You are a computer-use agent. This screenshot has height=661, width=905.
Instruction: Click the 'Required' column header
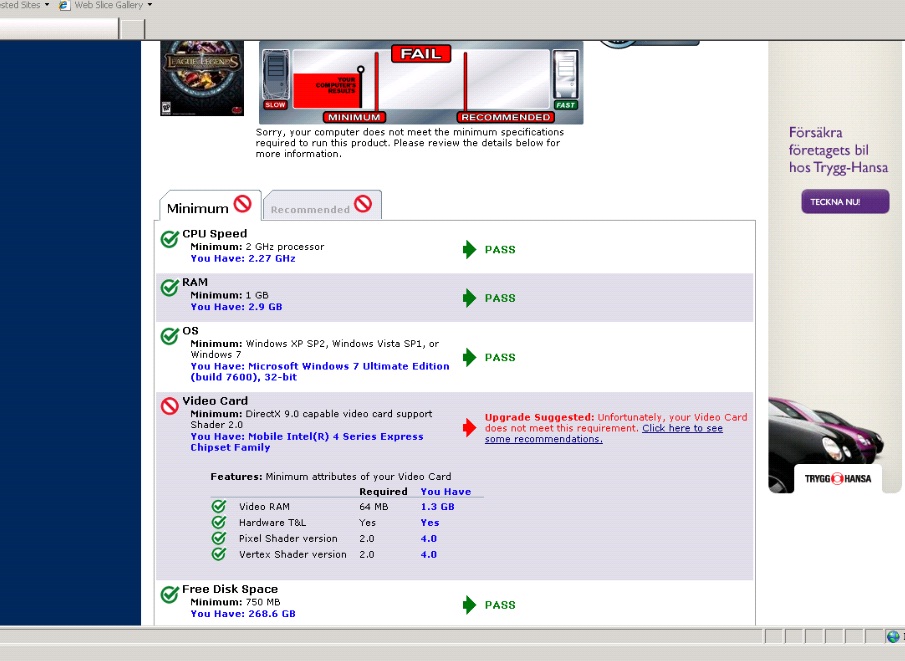pyautogui.click(x=383, y=492)
